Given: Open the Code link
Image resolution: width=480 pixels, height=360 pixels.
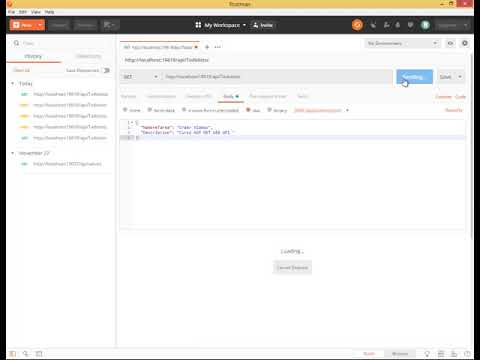Looking at the screenshot, I should click(461, 97).
